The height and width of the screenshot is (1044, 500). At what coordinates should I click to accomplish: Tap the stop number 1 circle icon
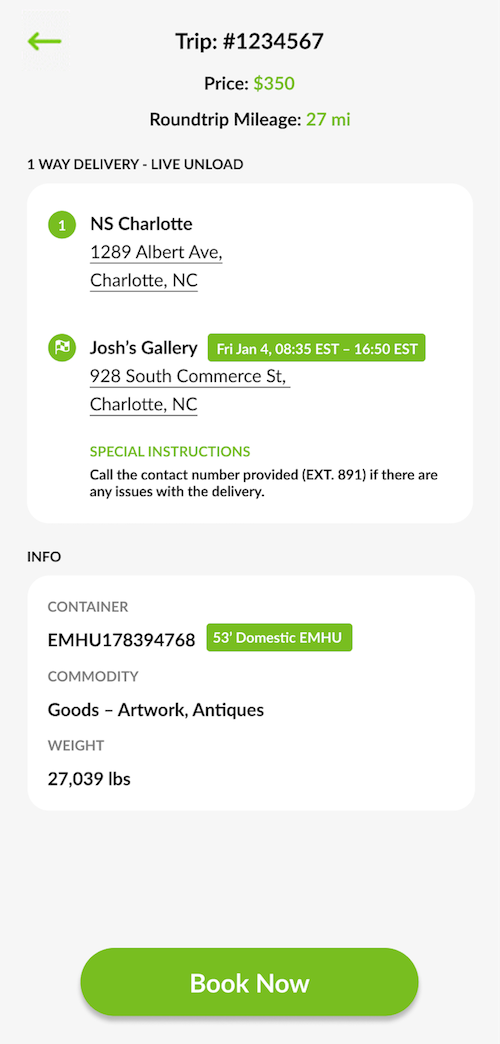(x=62, y=225)
